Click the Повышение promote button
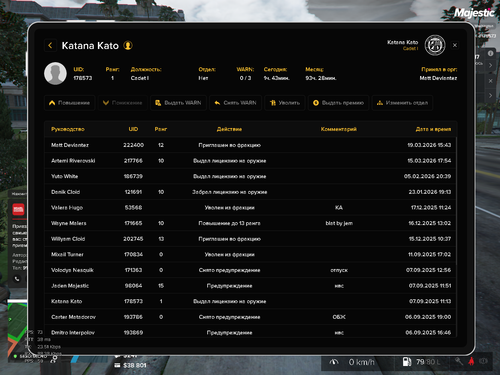This screenshot has width=500, height=375. [70, 103]
